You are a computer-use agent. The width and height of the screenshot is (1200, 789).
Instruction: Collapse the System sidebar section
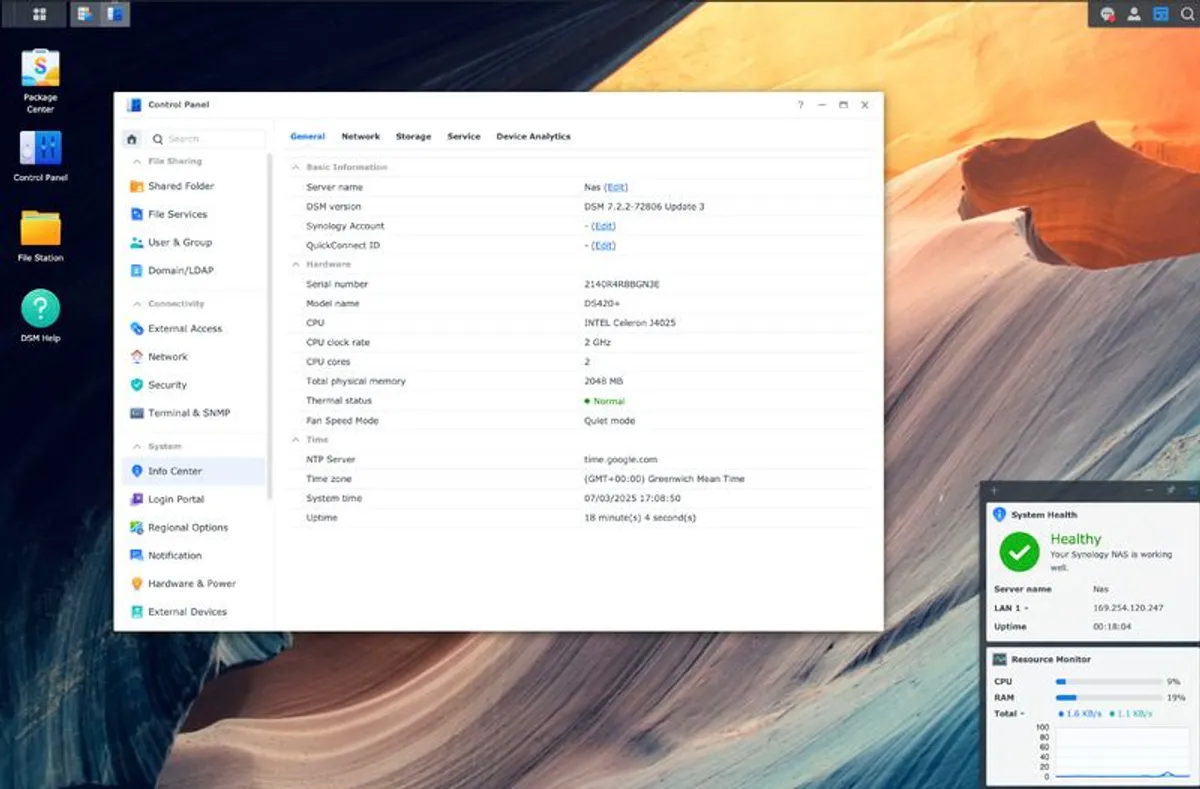tap(136, 446)
